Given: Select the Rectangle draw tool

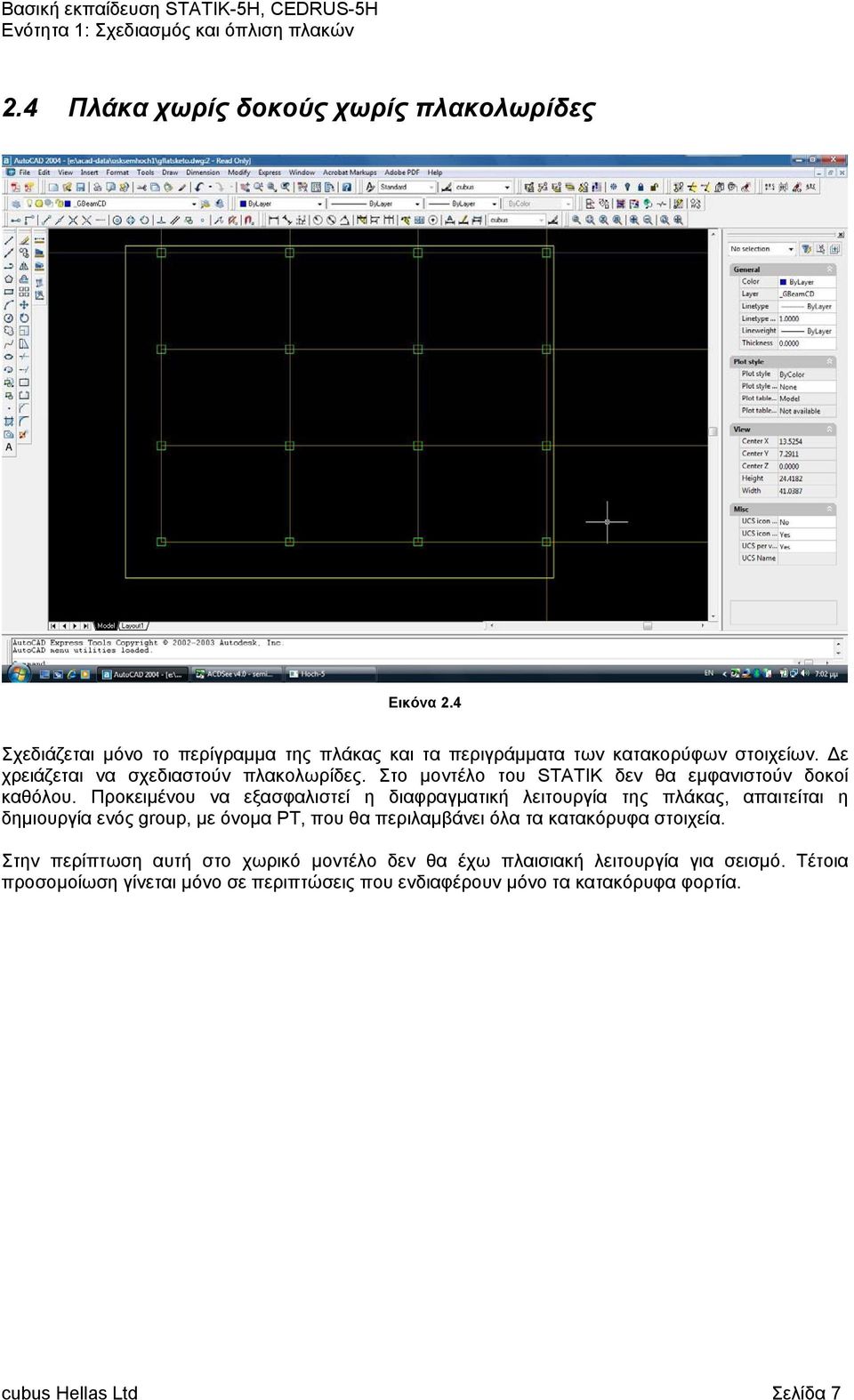Looking at the screenshot, I should pos(9,292).
